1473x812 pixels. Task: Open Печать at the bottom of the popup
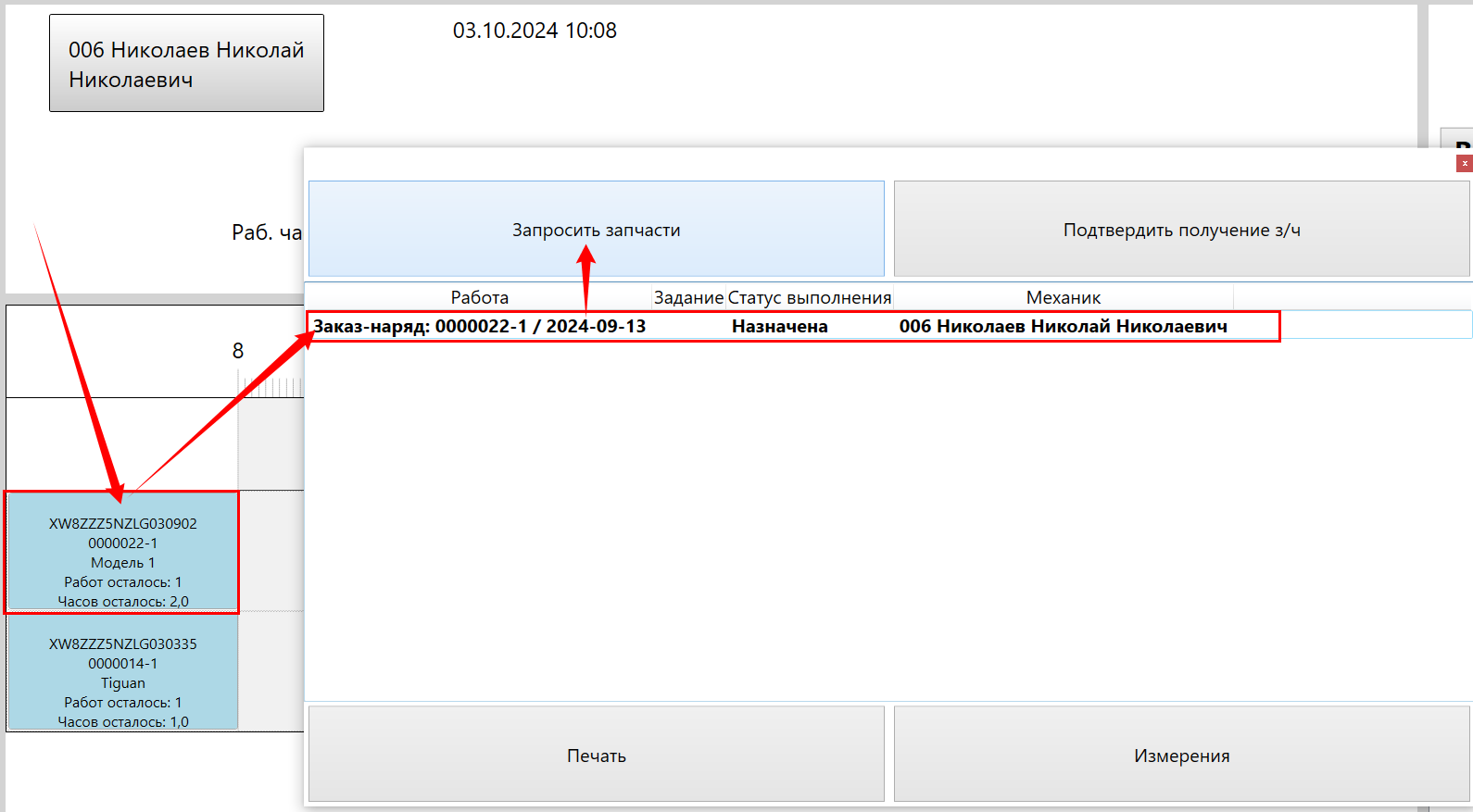pos(596,756)
